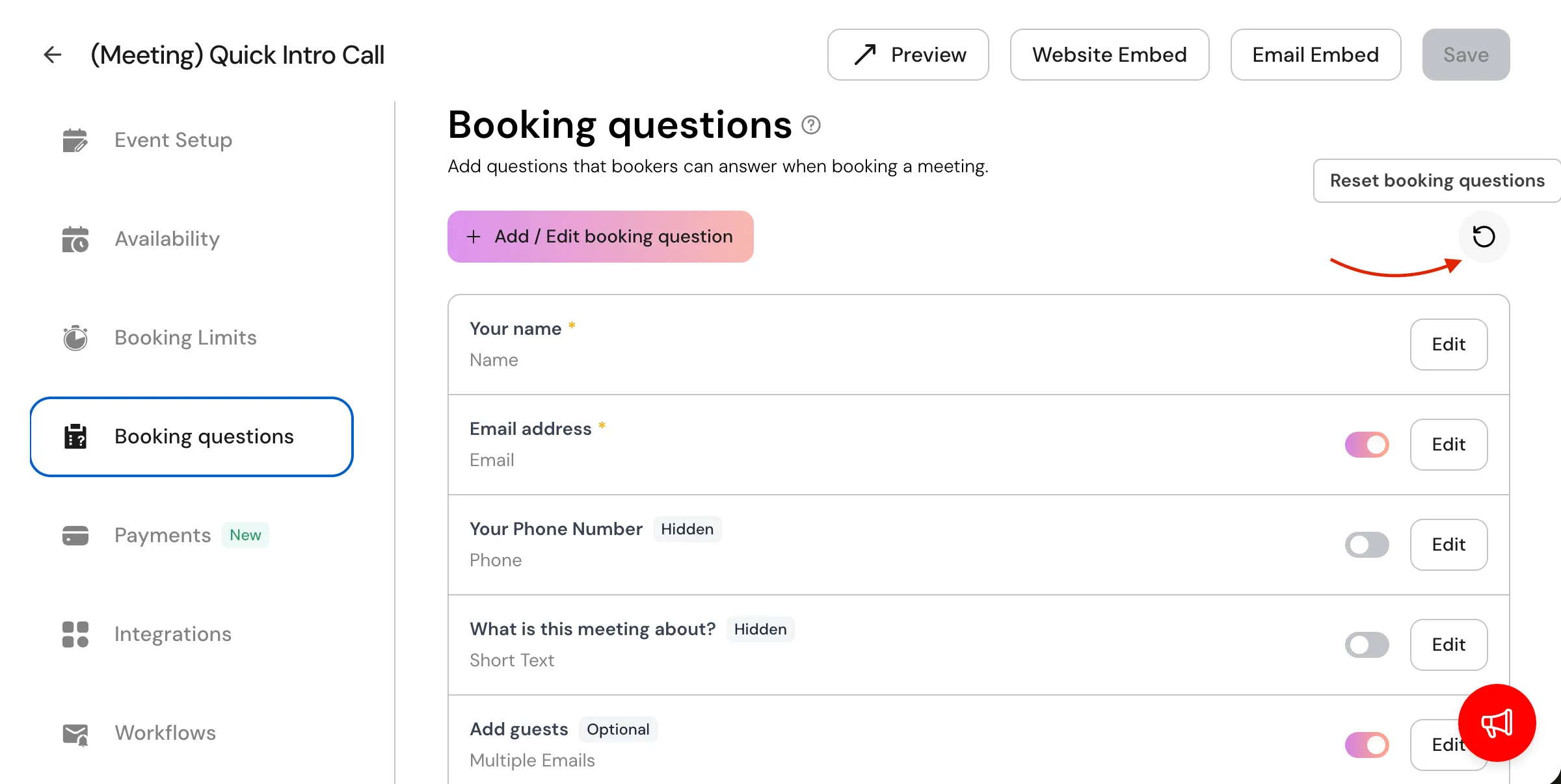Click the Website Embed button
The width and height of the screenshot is (1561, 784).
pyautogui.click(x=1110, y=55)
